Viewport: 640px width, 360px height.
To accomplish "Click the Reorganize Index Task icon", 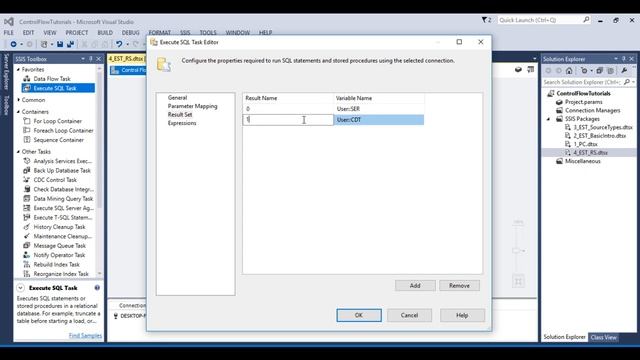I will pyautogui.click(x=27, y=273).
